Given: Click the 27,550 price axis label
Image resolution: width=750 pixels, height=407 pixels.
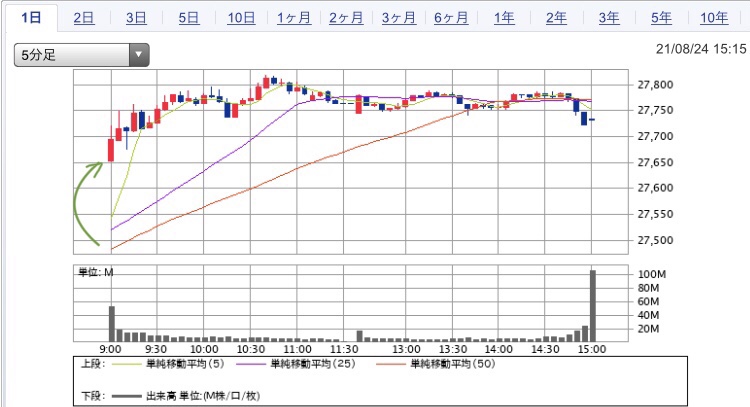Looking at the screenshot, I should 655,214.
